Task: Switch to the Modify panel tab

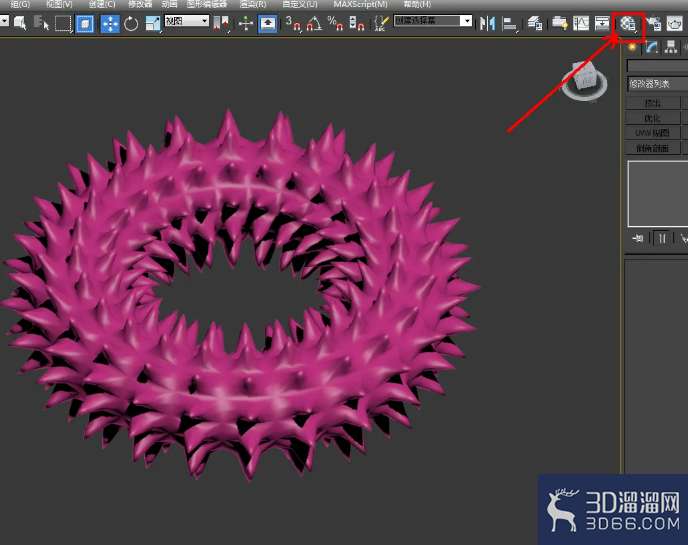Action: click(652, 47)
